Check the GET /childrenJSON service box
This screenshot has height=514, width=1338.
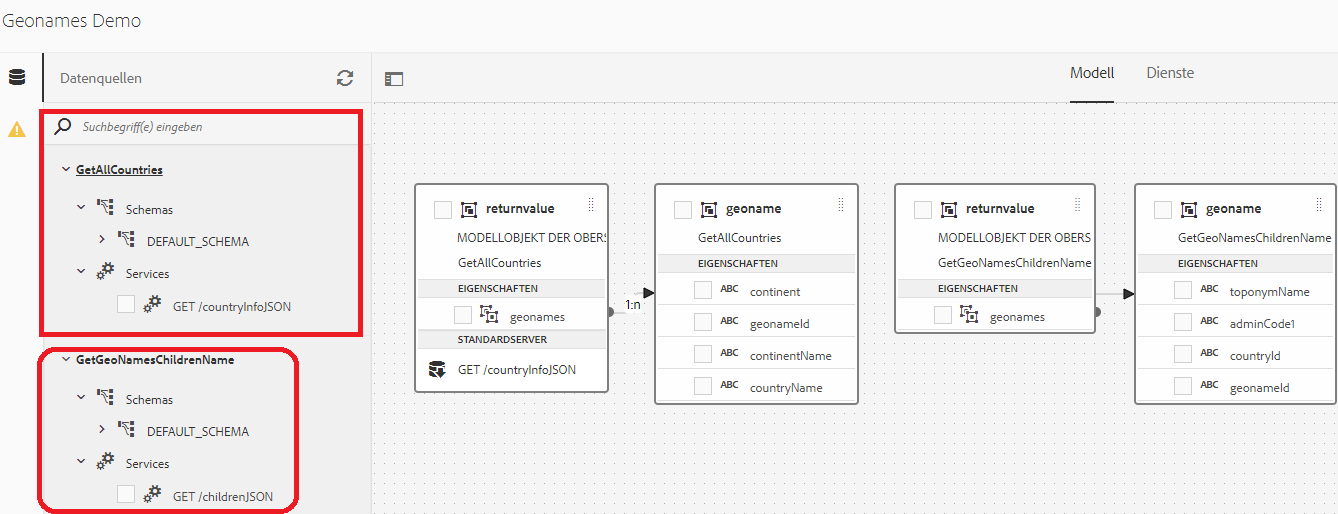(126, 494)
